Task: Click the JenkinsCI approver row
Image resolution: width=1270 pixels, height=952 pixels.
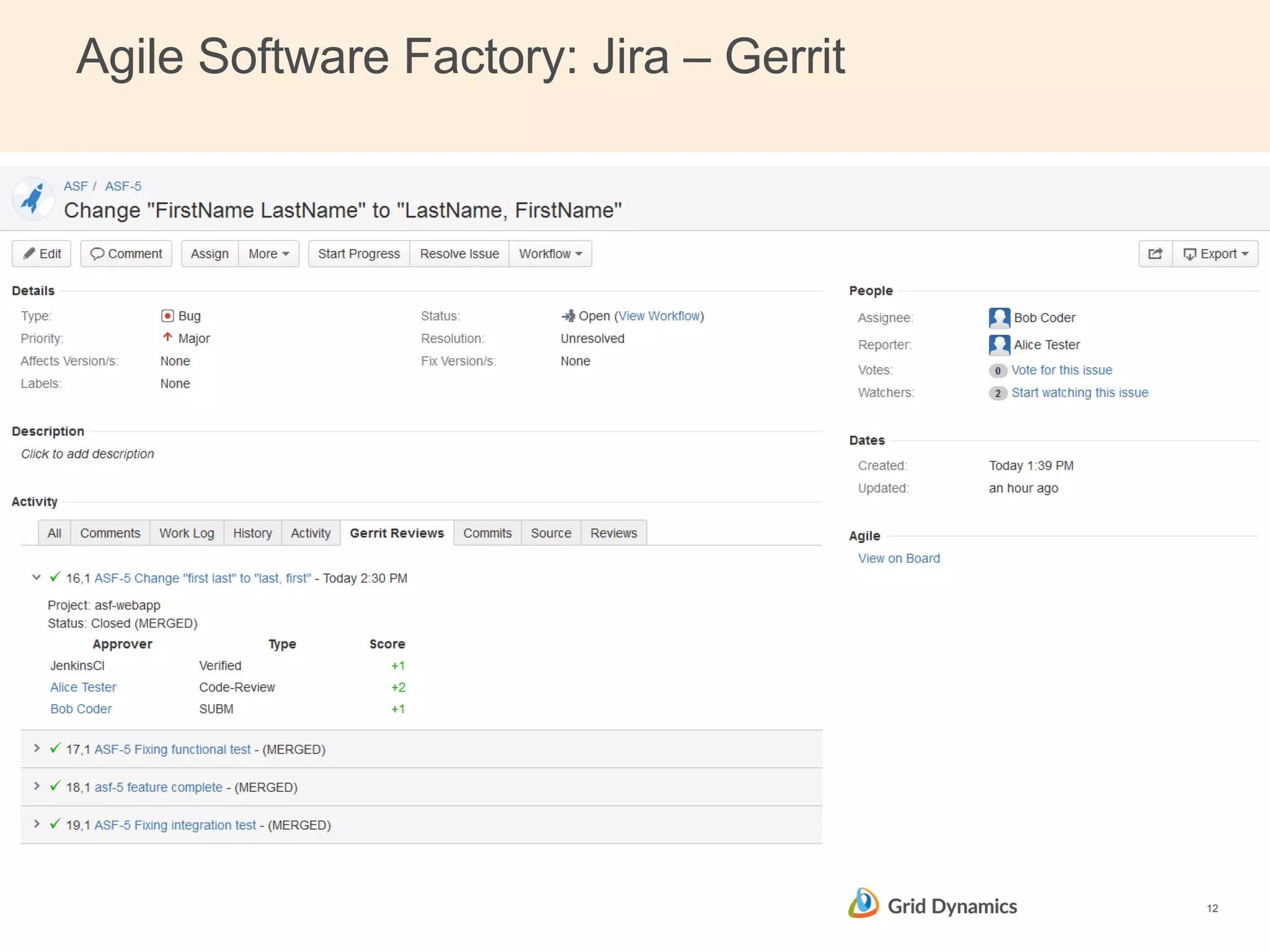Action: coord(227,666)
